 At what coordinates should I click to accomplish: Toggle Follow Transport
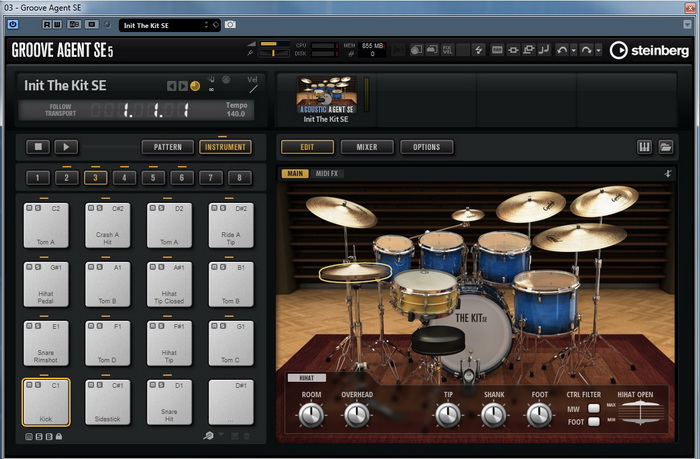click(60, 110)
